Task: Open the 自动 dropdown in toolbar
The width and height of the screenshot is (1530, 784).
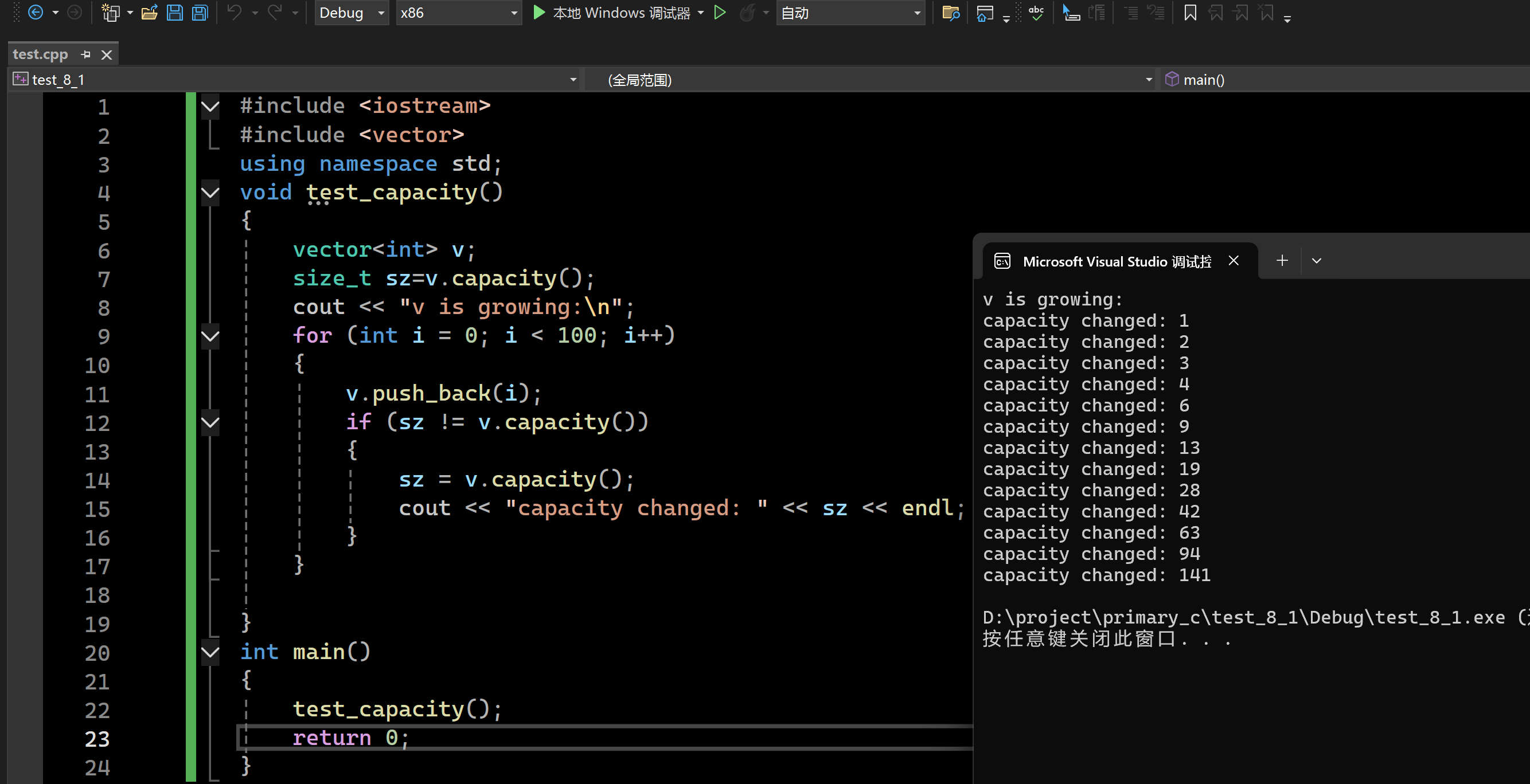Action: pos(850,13)
